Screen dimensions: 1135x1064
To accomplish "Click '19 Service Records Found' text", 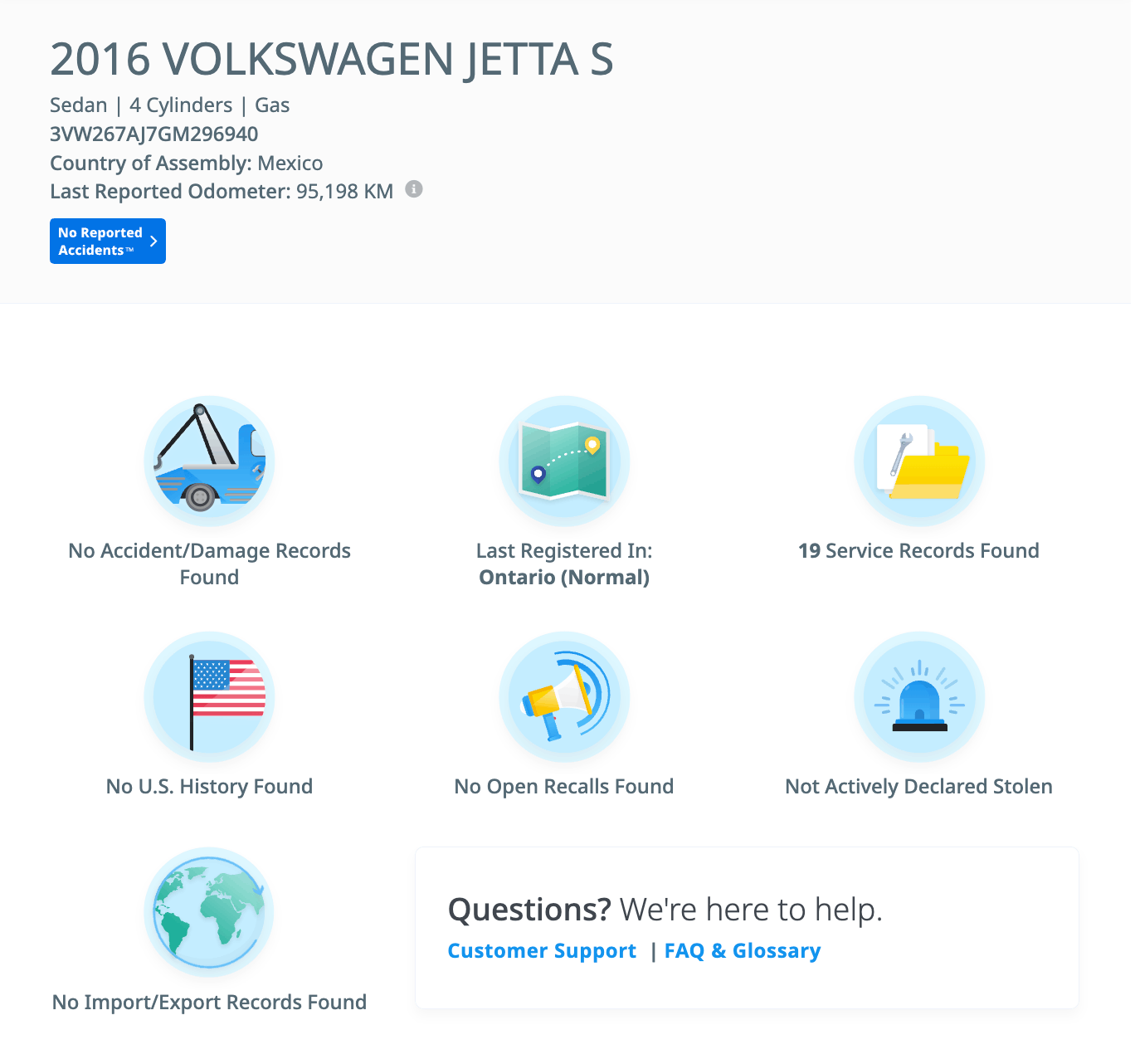I will [x=918, y=551].
